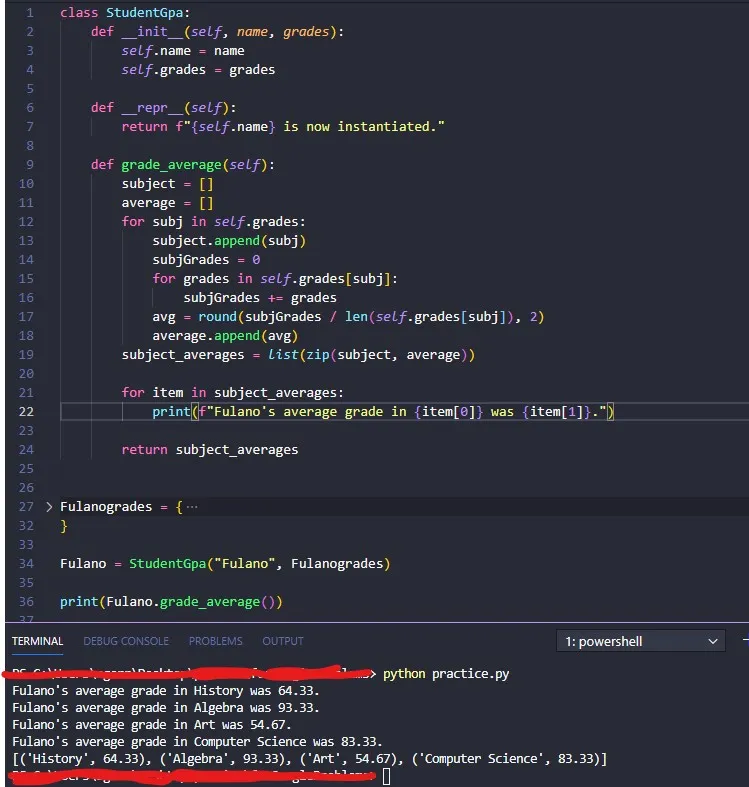
Task: Click 'return subject_averages' on line 24
Action: (210, 450)
